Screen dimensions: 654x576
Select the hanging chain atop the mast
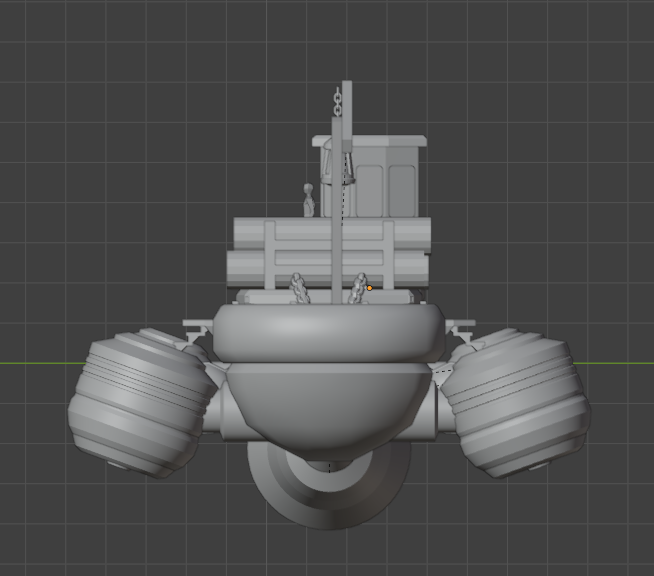click(x=338, y=101)
